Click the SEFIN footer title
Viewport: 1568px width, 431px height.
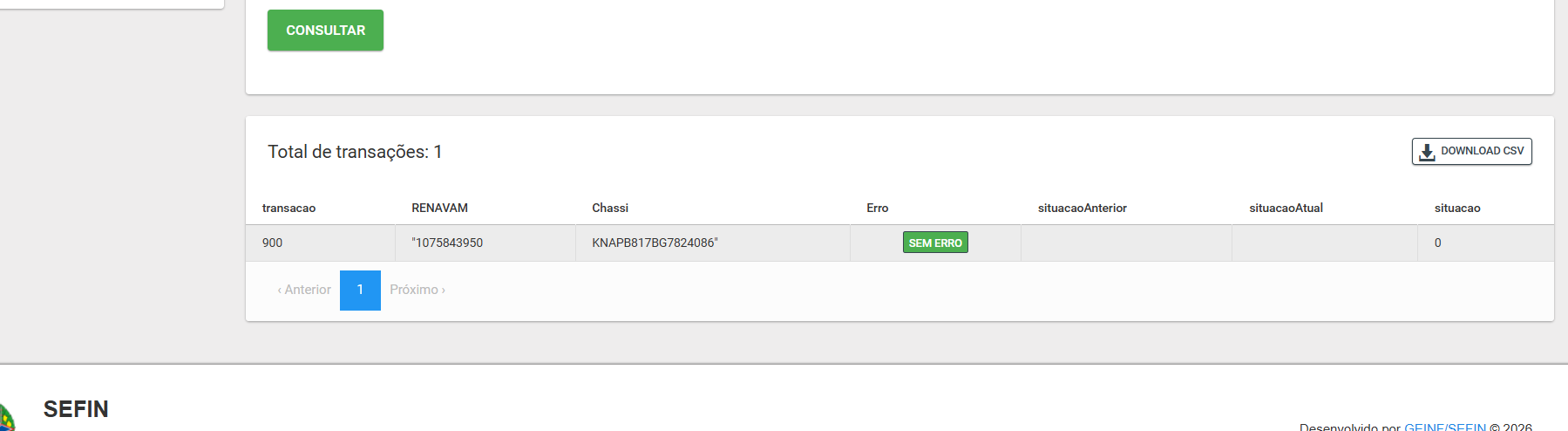pos(76,409)
